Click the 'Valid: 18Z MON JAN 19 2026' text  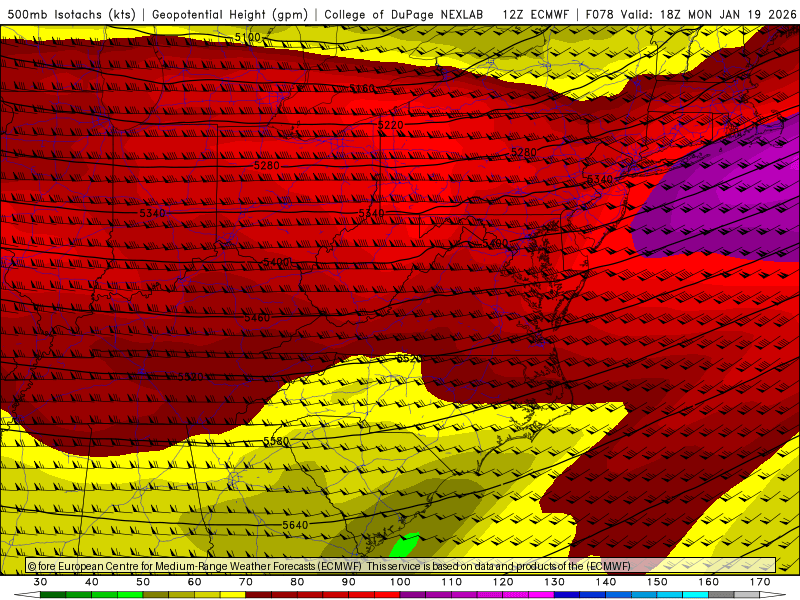(x=708, y=15)
